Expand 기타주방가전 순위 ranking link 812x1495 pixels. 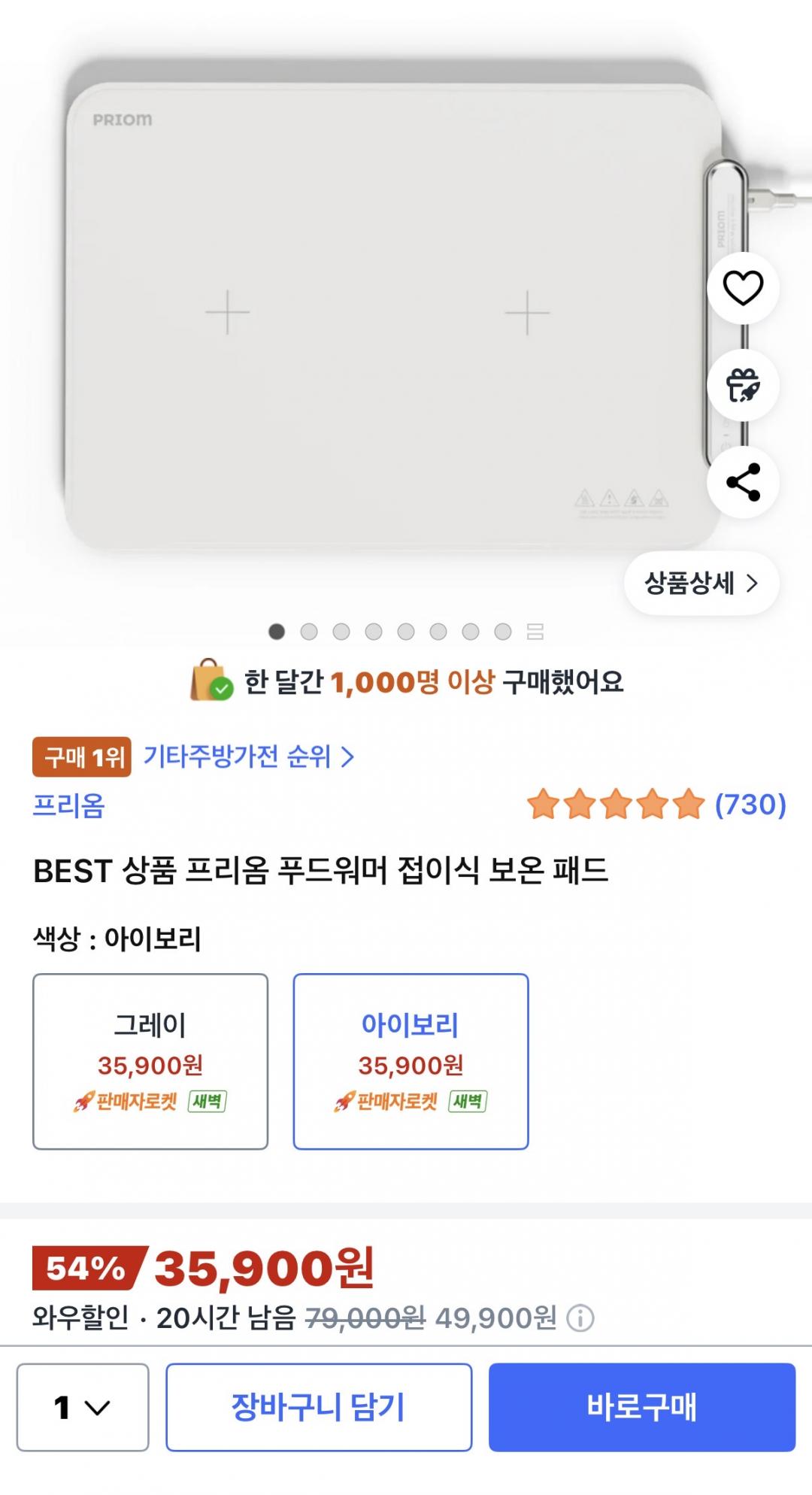point(248,757)
